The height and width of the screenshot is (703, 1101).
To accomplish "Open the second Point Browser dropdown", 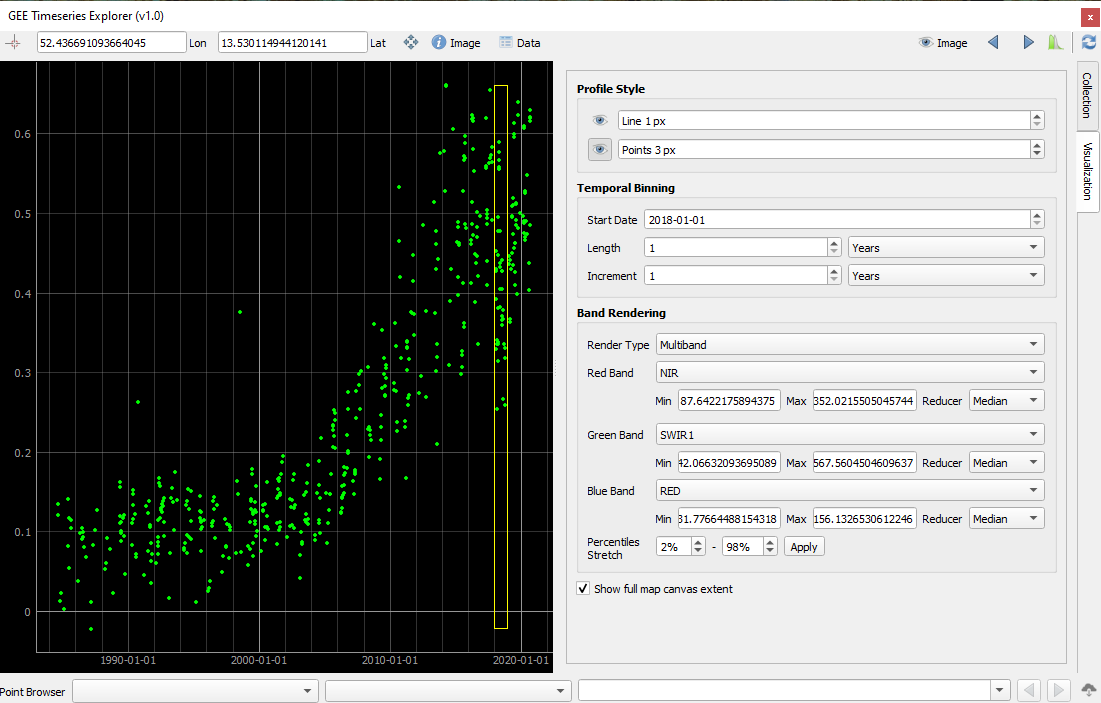I will click(448, 691).
